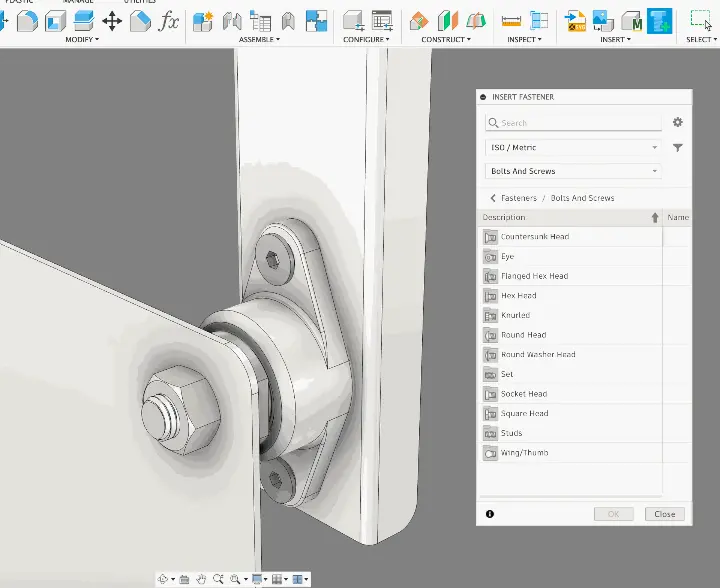
Task: Click the info icon at panel bottom
Action: point(490,514)
